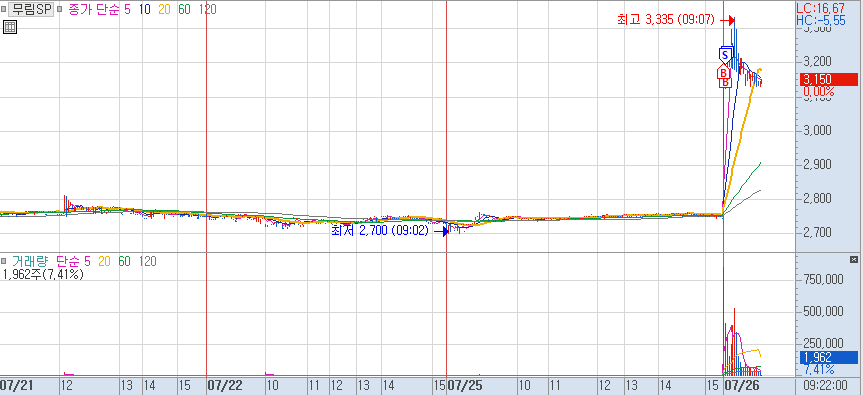Click the 7,41% label under the volume tag
The height and width of the screenshot is (395, 863).
click(820, 369)
